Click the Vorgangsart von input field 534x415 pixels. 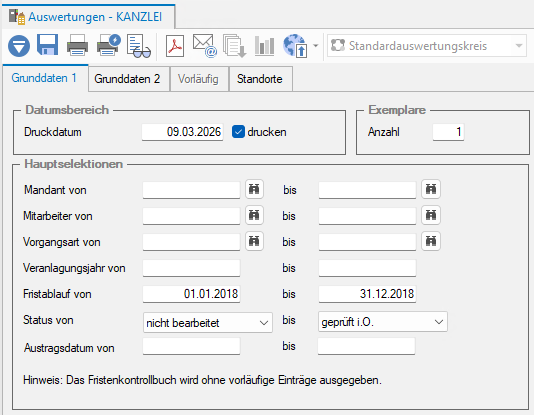[x=191, y=242]
